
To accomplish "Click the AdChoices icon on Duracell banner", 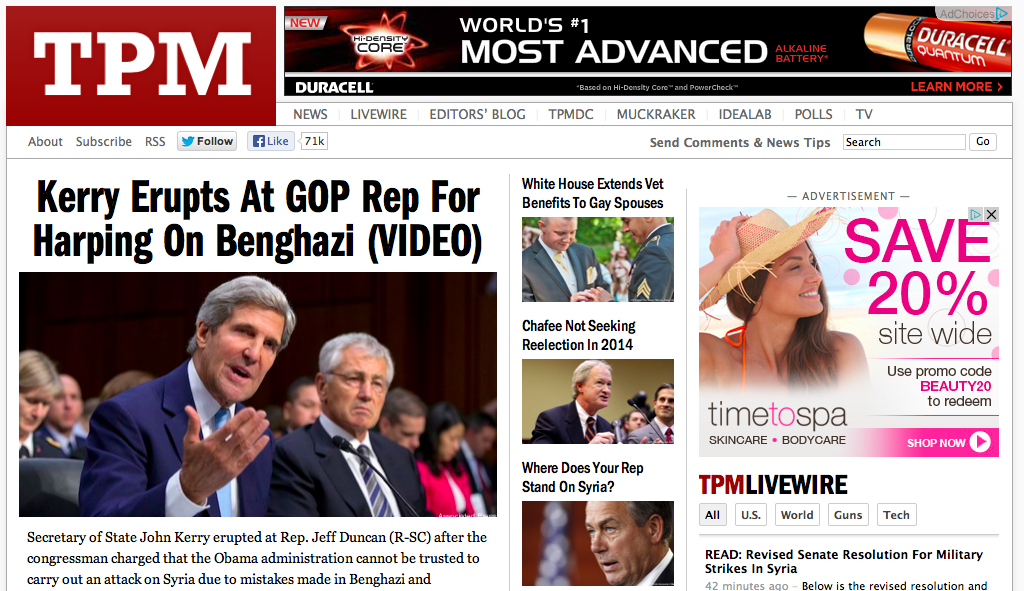I will (x=974, y=14).
